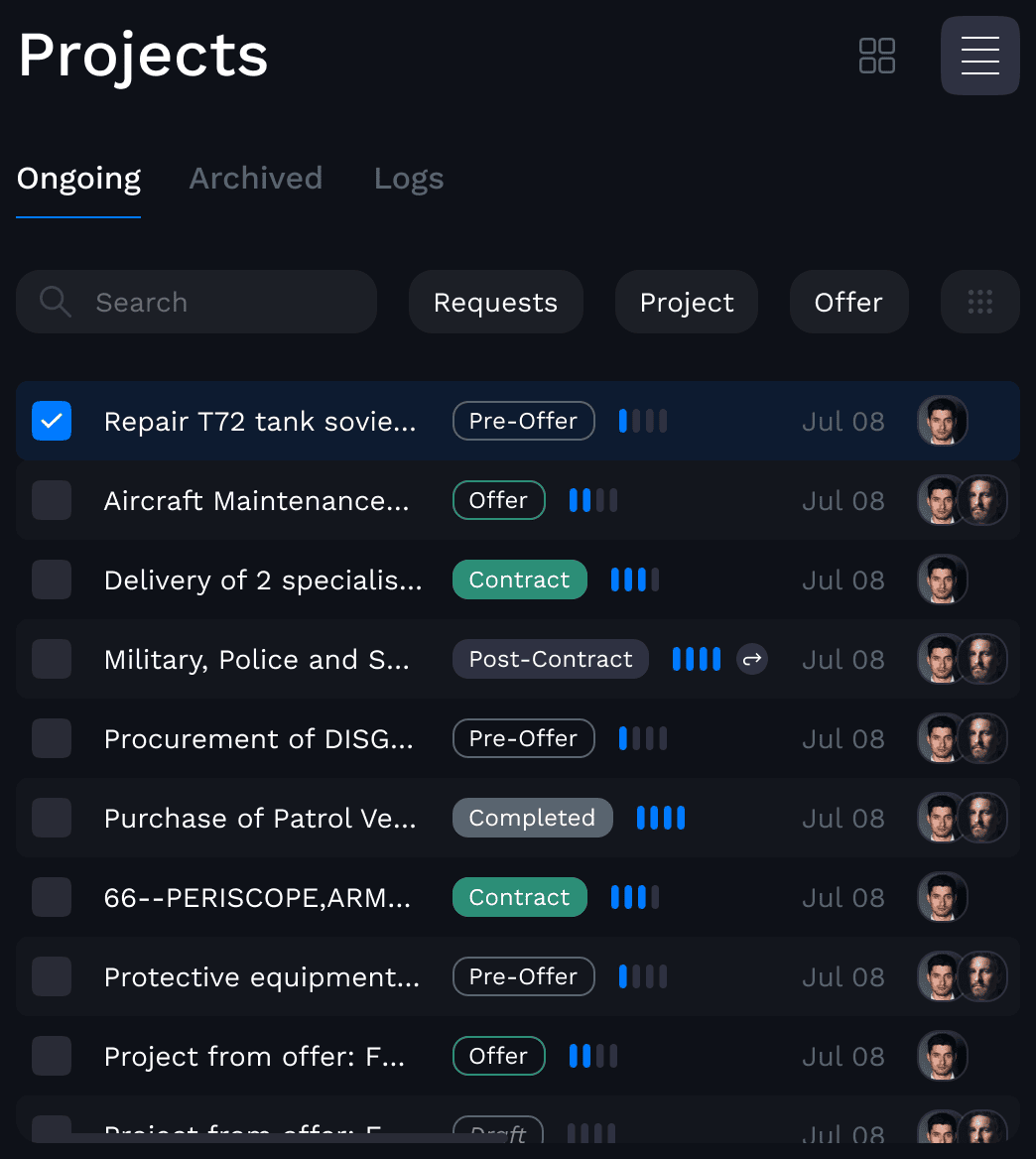Select the Aircraft Maintenance project checkbox

pyautogui.click(x=52, y=500)
